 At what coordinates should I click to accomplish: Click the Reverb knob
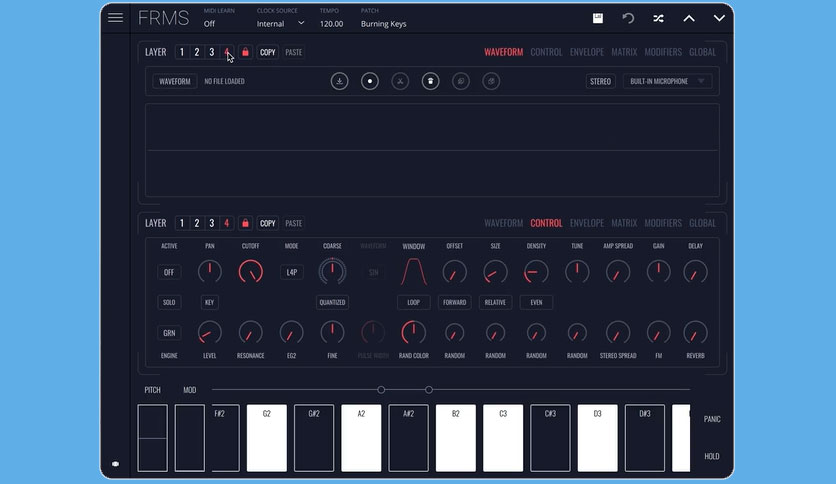[695, 333]
